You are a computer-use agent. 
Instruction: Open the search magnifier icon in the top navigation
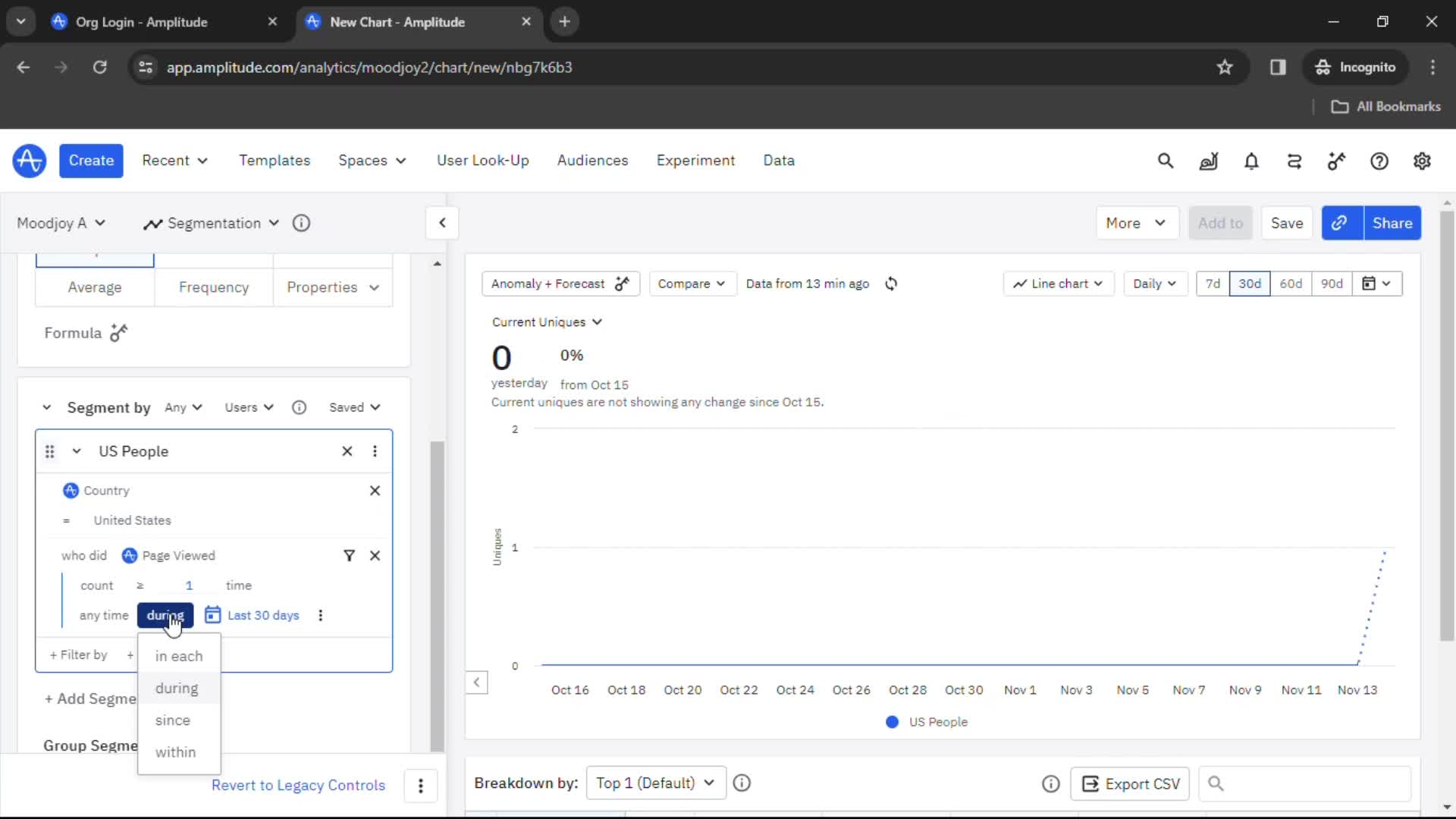click(x=1166, y=161)
